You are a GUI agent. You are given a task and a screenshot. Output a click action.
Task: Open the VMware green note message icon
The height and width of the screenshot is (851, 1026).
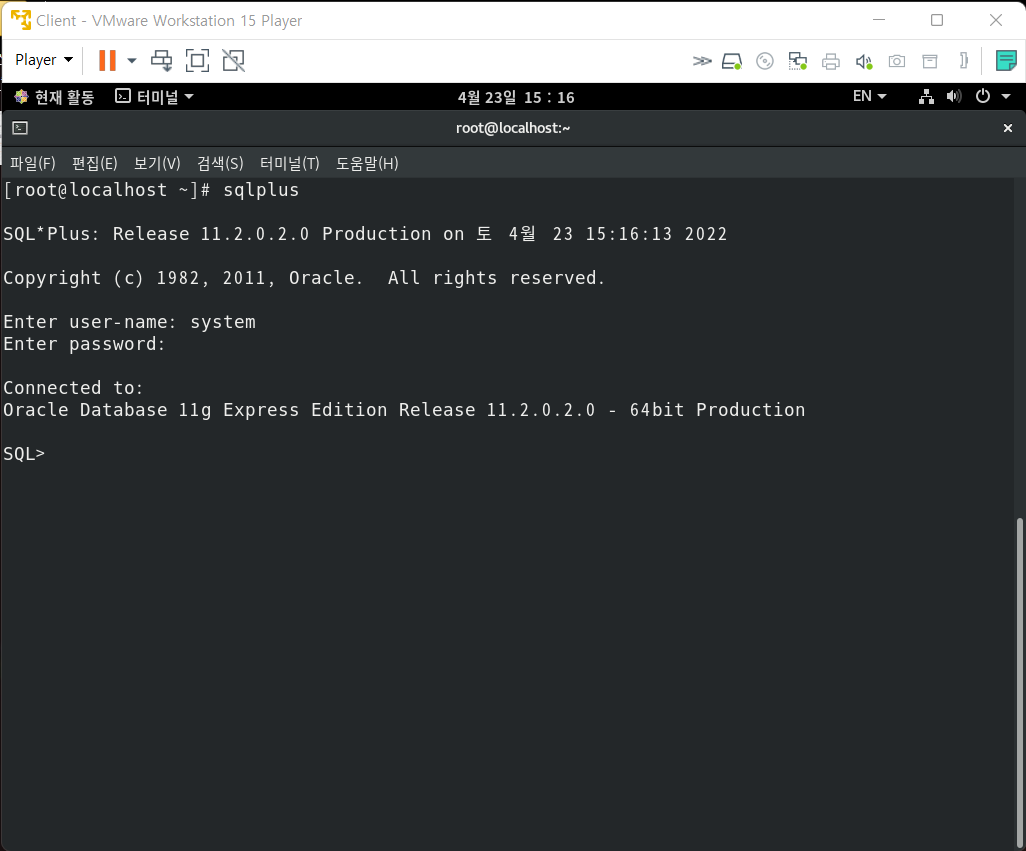1006,61
